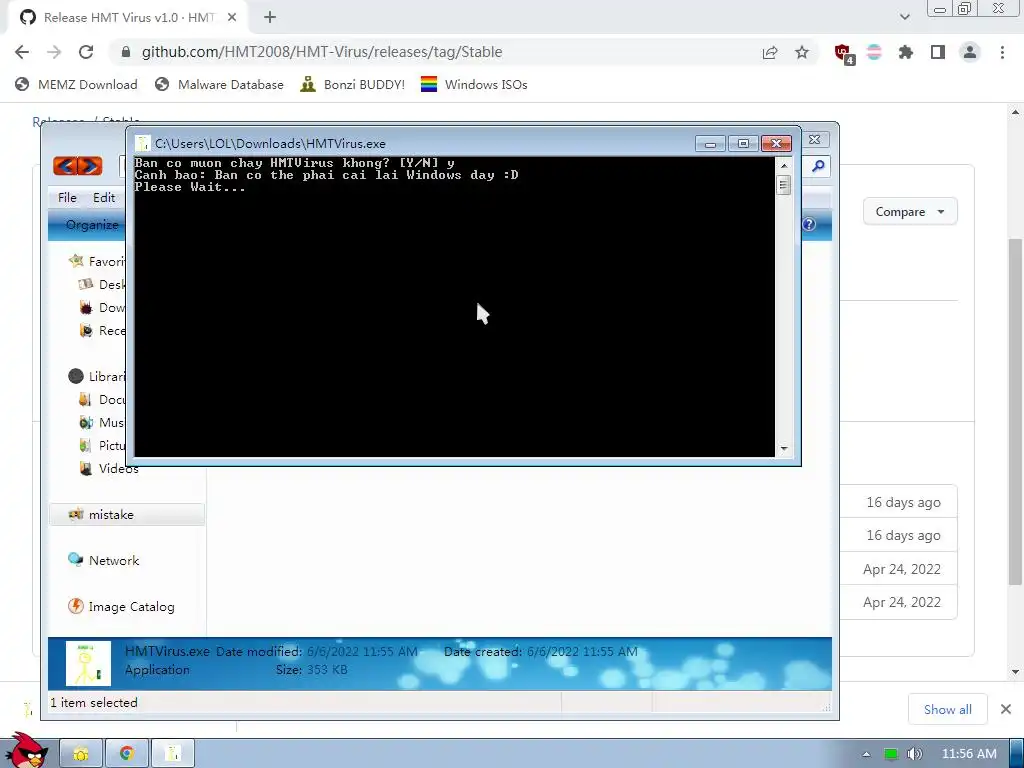Expand the Compare dropdown on GitHub
This screenshot has width=1024, height=768.
pos(910,212)
